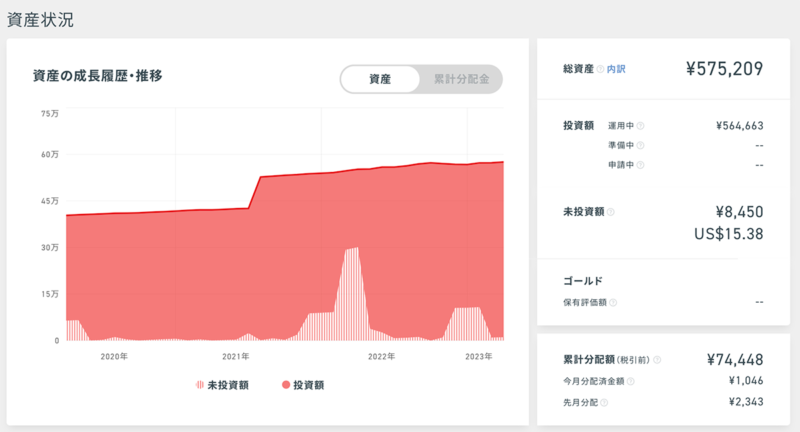Screen dimensions: 800x432
Task: Click the 資産の成長履歴・推移 chart title
Action: coord(98,76)
